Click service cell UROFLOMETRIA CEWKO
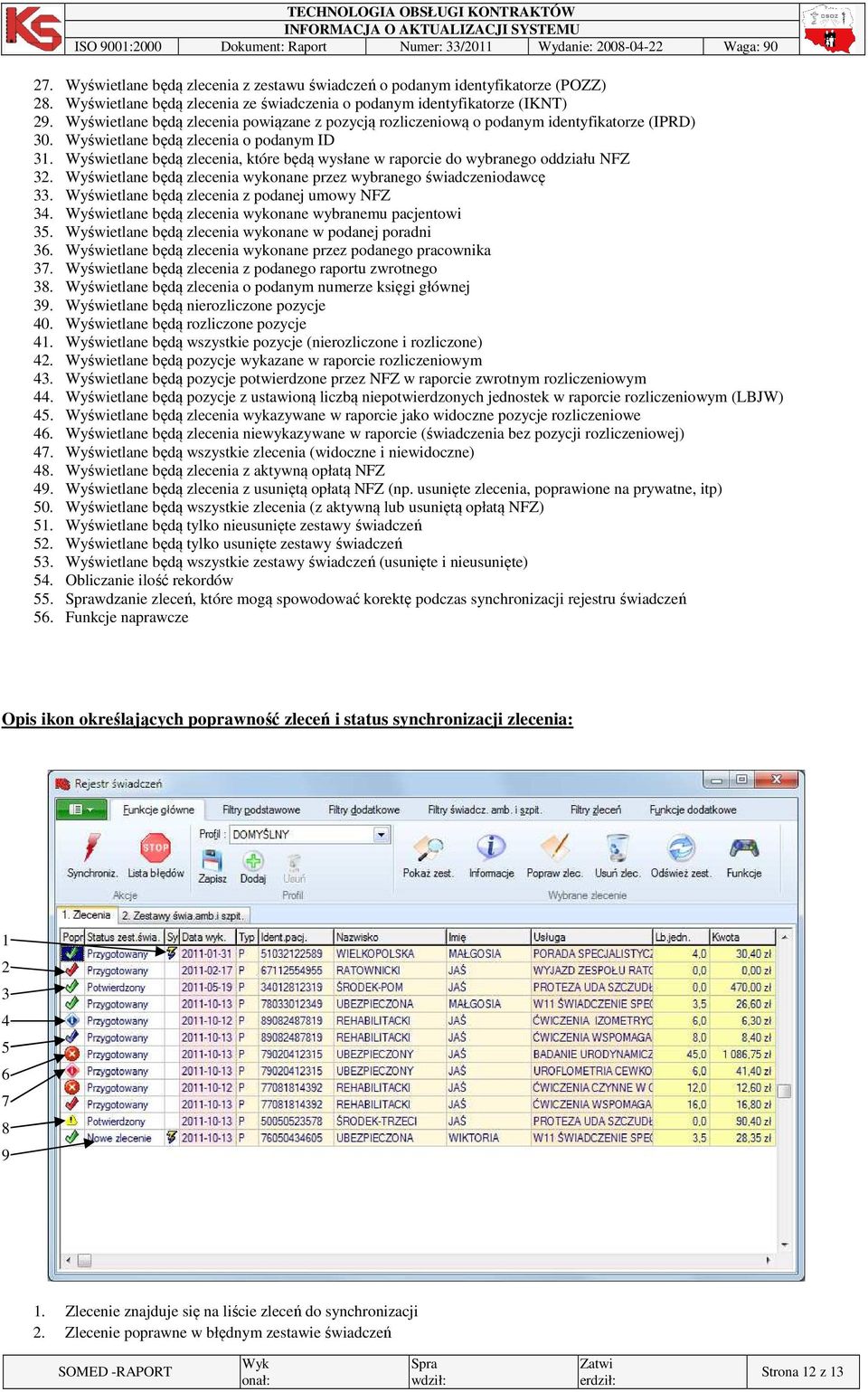868x1392 pixels. (x=591, y=1071)
